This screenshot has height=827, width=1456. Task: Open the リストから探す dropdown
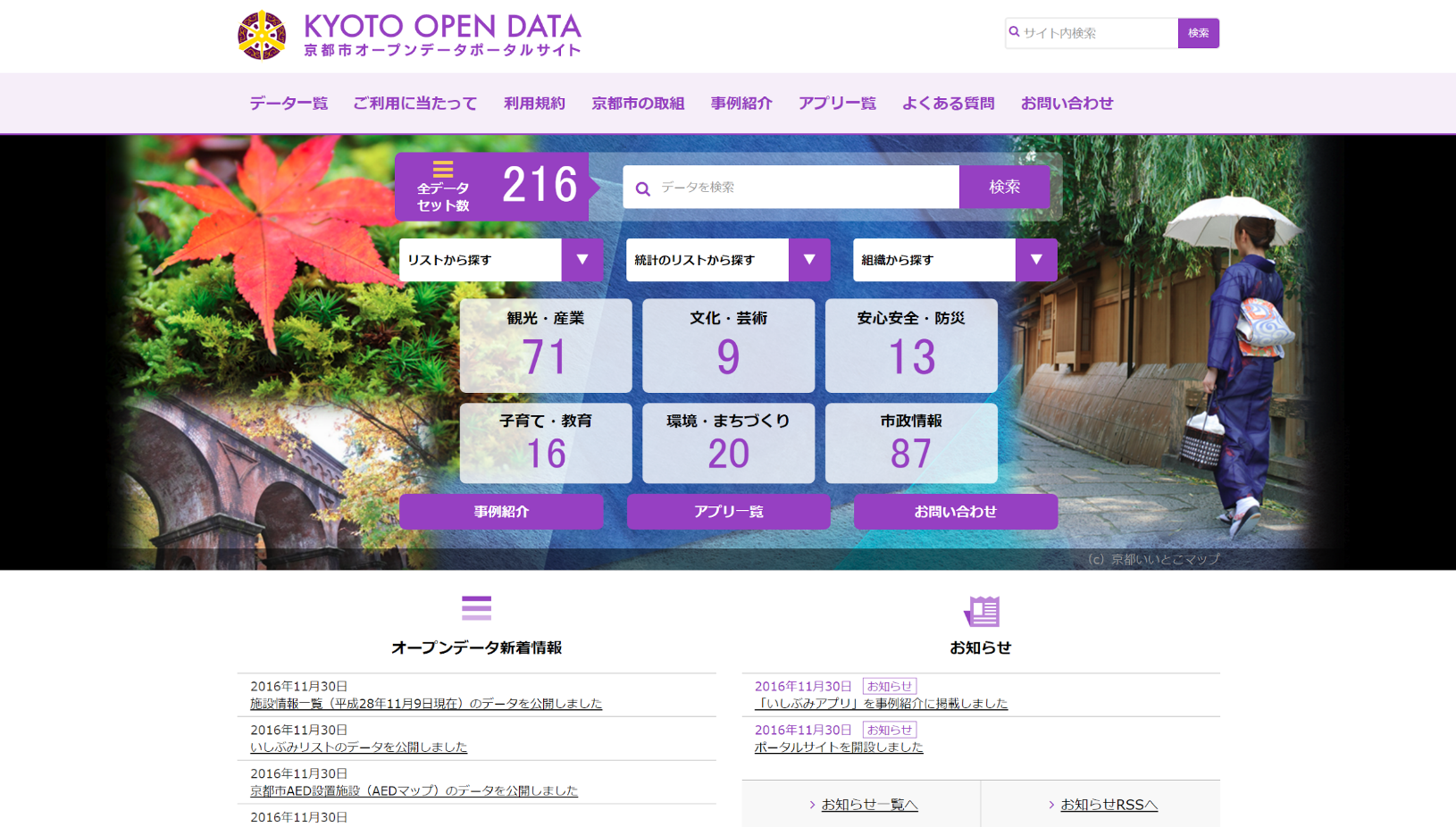(x=582, y=260)
